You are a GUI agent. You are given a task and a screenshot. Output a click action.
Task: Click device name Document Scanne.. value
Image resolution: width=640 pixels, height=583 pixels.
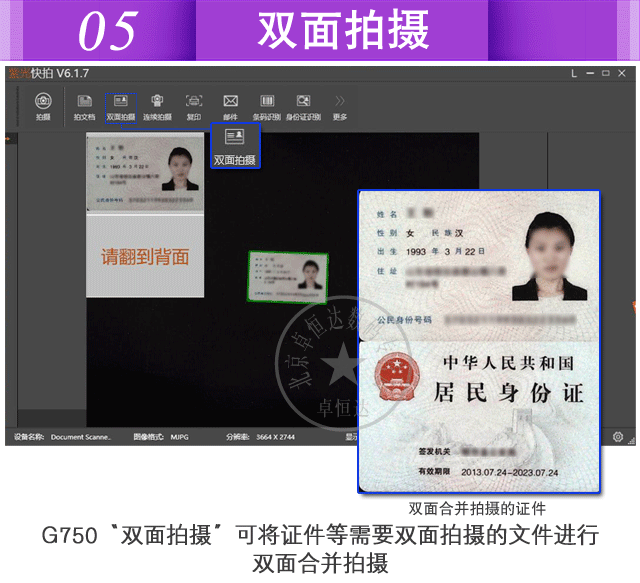(x=81, y=437)
